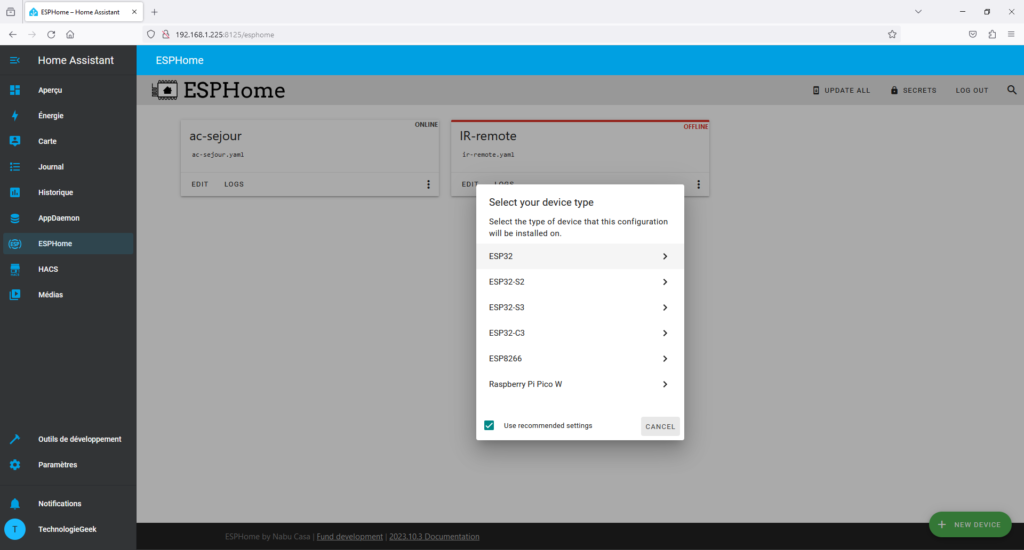Choose ESP8266 device type
1024x550 pixels.
tap(580, 358)
